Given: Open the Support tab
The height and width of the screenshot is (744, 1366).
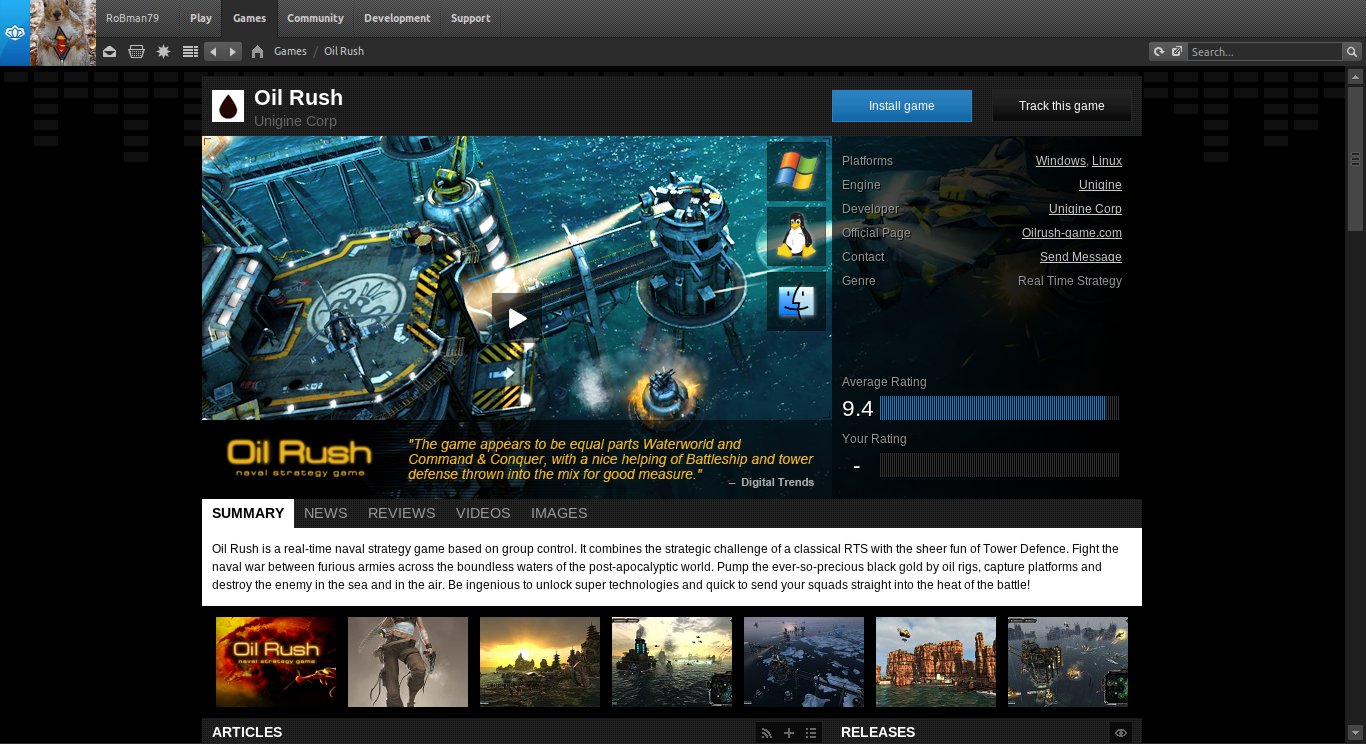Looking at the screenshot, I should tap(470, 18).
